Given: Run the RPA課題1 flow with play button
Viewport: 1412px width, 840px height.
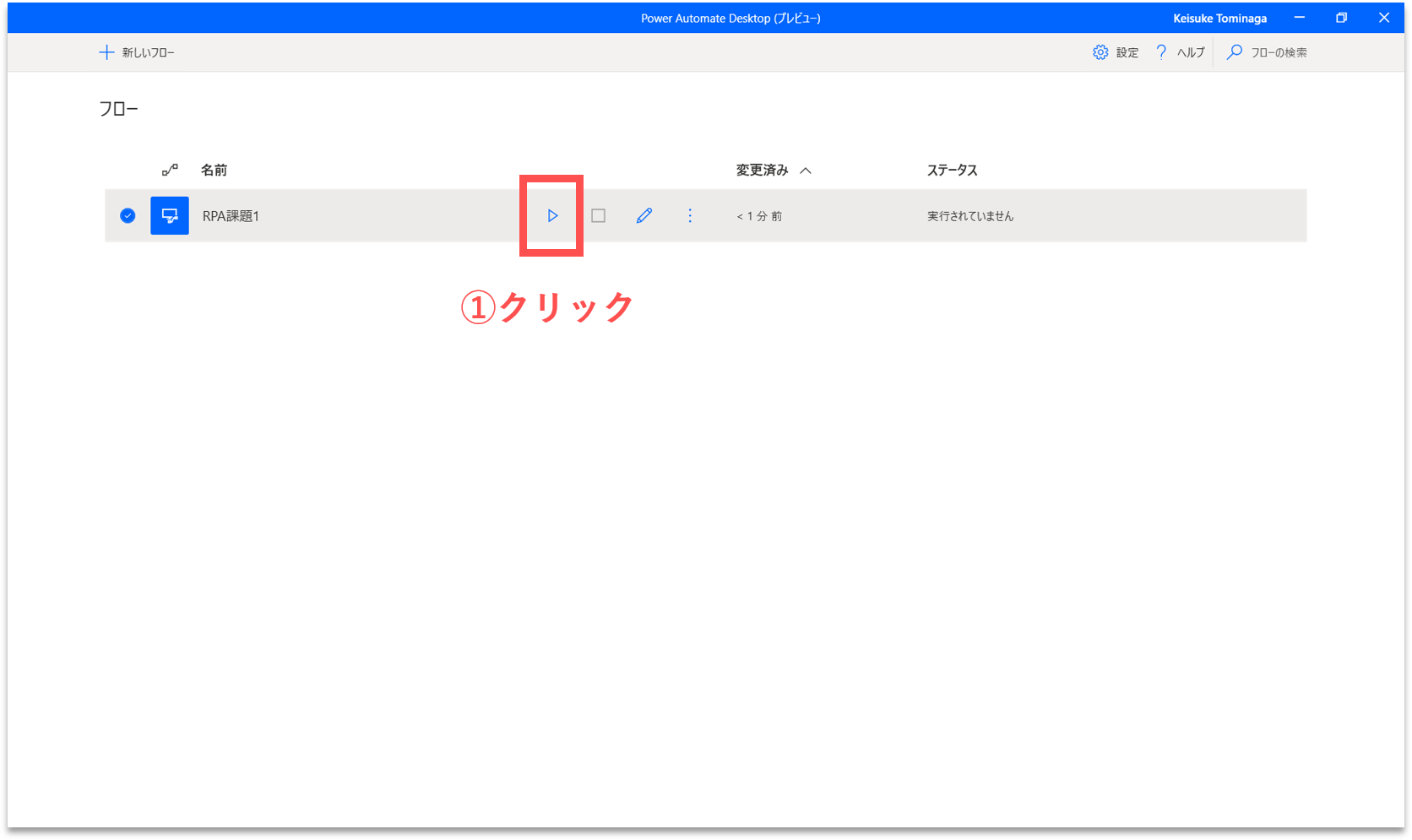Looking at the screenshot, I should [x=552, y=216].
